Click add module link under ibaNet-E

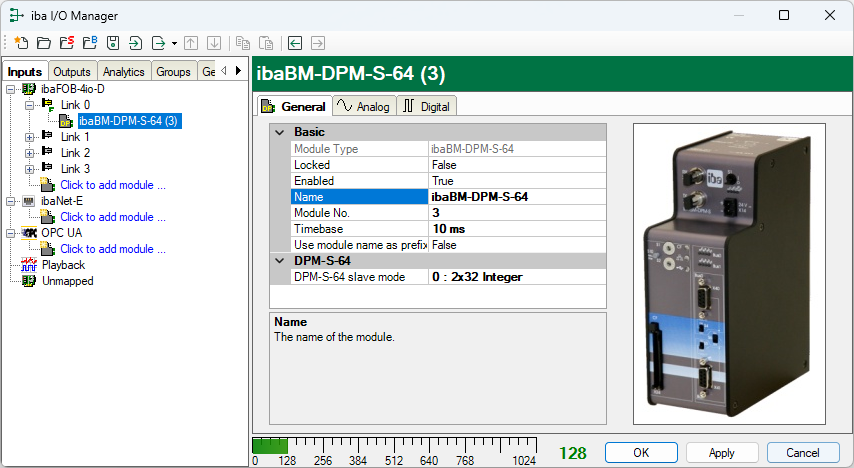tap(112, 217)
